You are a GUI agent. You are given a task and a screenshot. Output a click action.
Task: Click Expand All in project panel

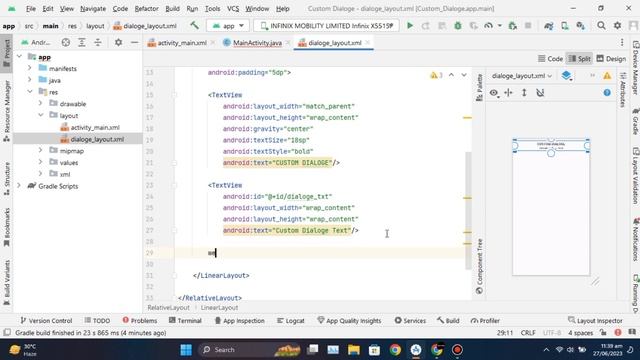click(82, 42)
